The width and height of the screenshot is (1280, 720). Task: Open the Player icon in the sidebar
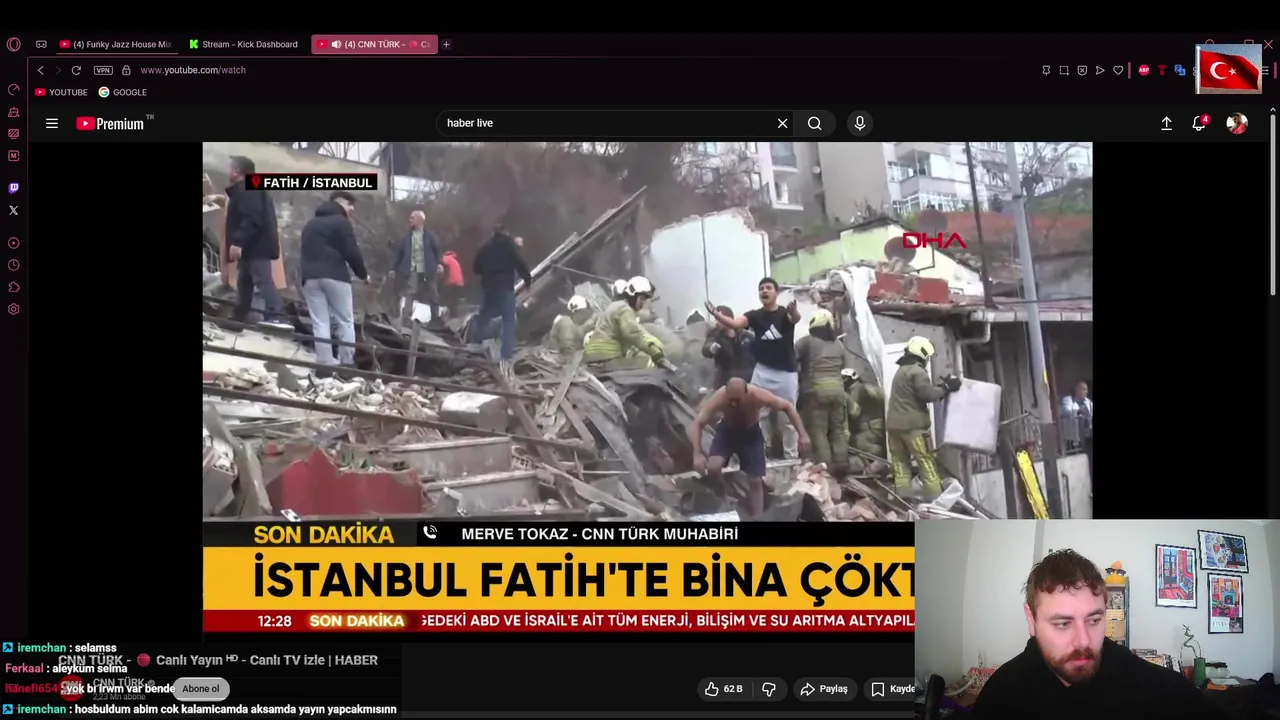[13, 243]
